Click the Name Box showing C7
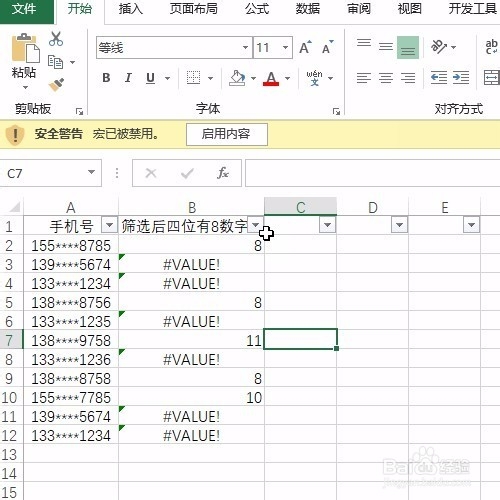Viewport: 500px width, 500px height. 43,173
